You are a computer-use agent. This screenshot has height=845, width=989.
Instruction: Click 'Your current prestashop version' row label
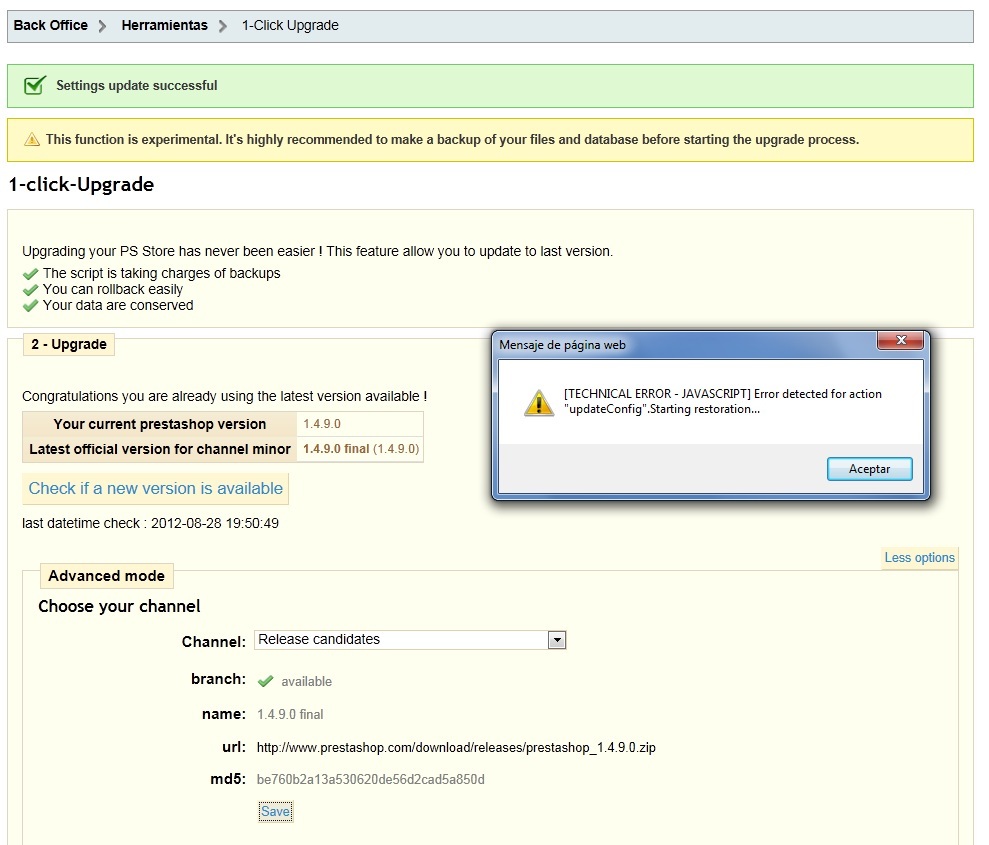pos(160,424)
